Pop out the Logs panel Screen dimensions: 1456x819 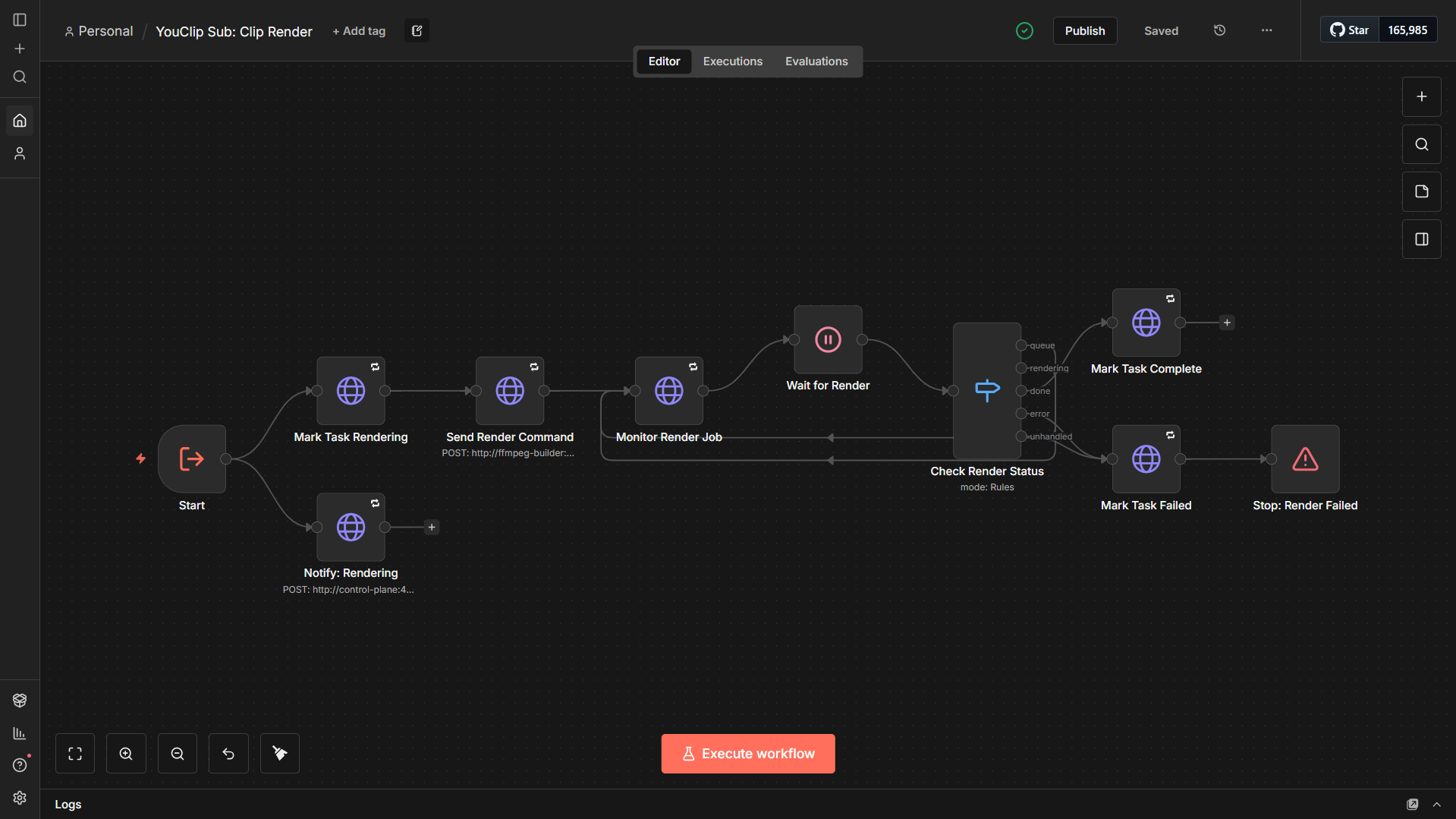[x=1413, y=804]
